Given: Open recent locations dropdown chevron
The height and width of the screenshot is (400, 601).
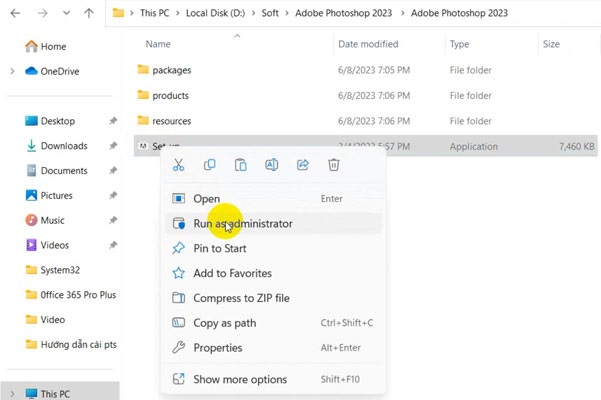Looking at the screenshot, I should [x=66, y=14].
